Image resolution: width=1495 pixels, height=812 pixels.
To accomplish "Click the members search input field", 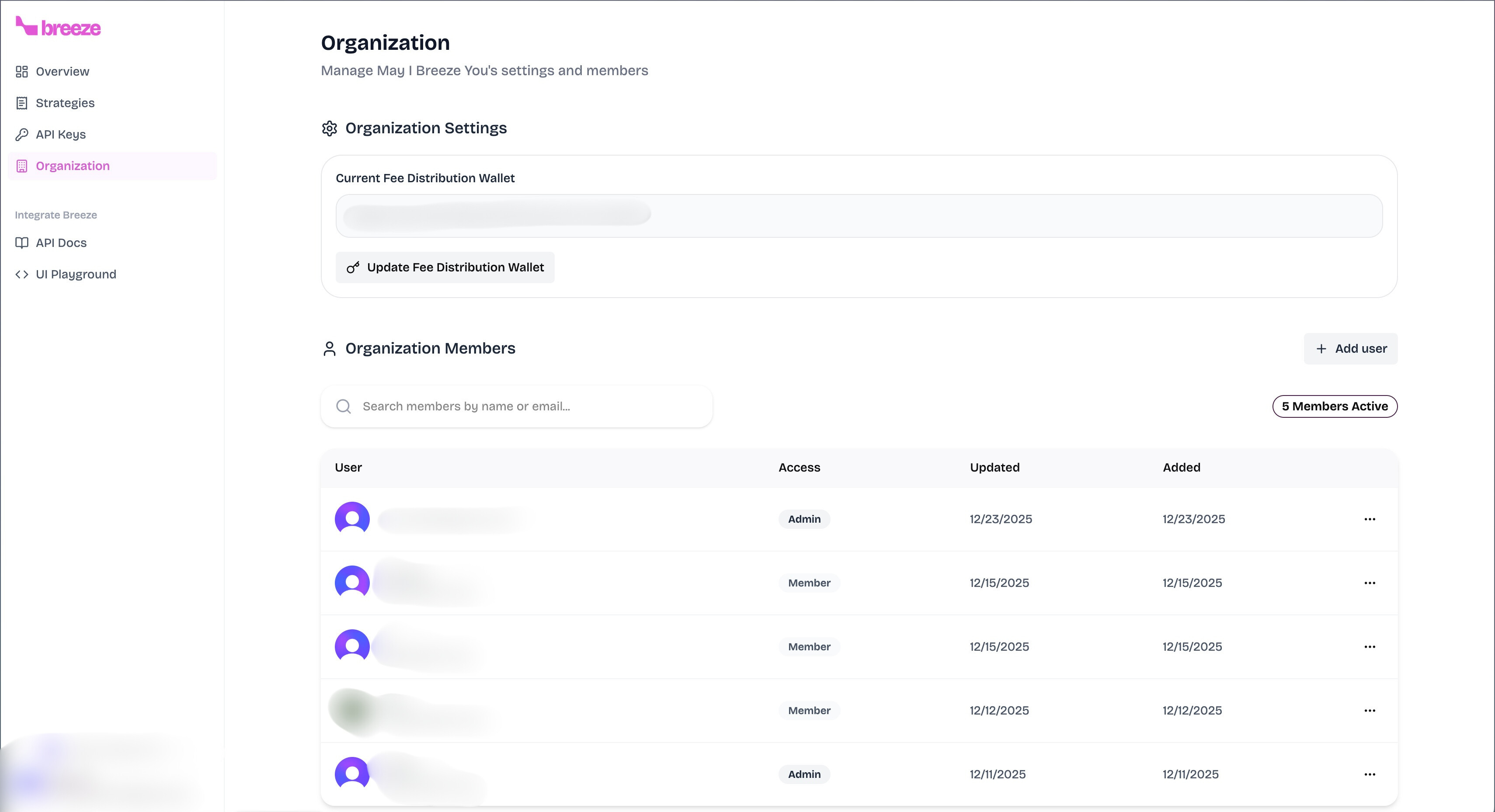I will (x=517, y=406).
